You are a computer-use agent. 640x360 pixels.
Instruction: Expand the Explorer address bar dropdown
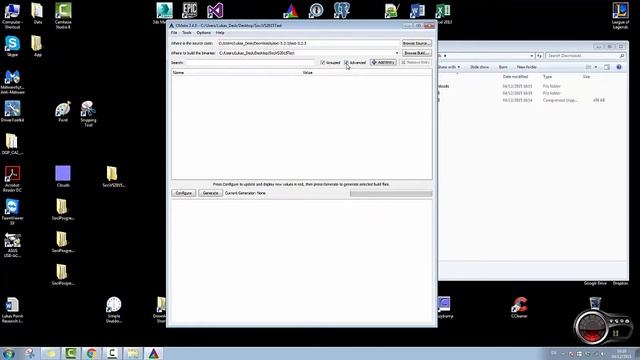coord(531,56)
